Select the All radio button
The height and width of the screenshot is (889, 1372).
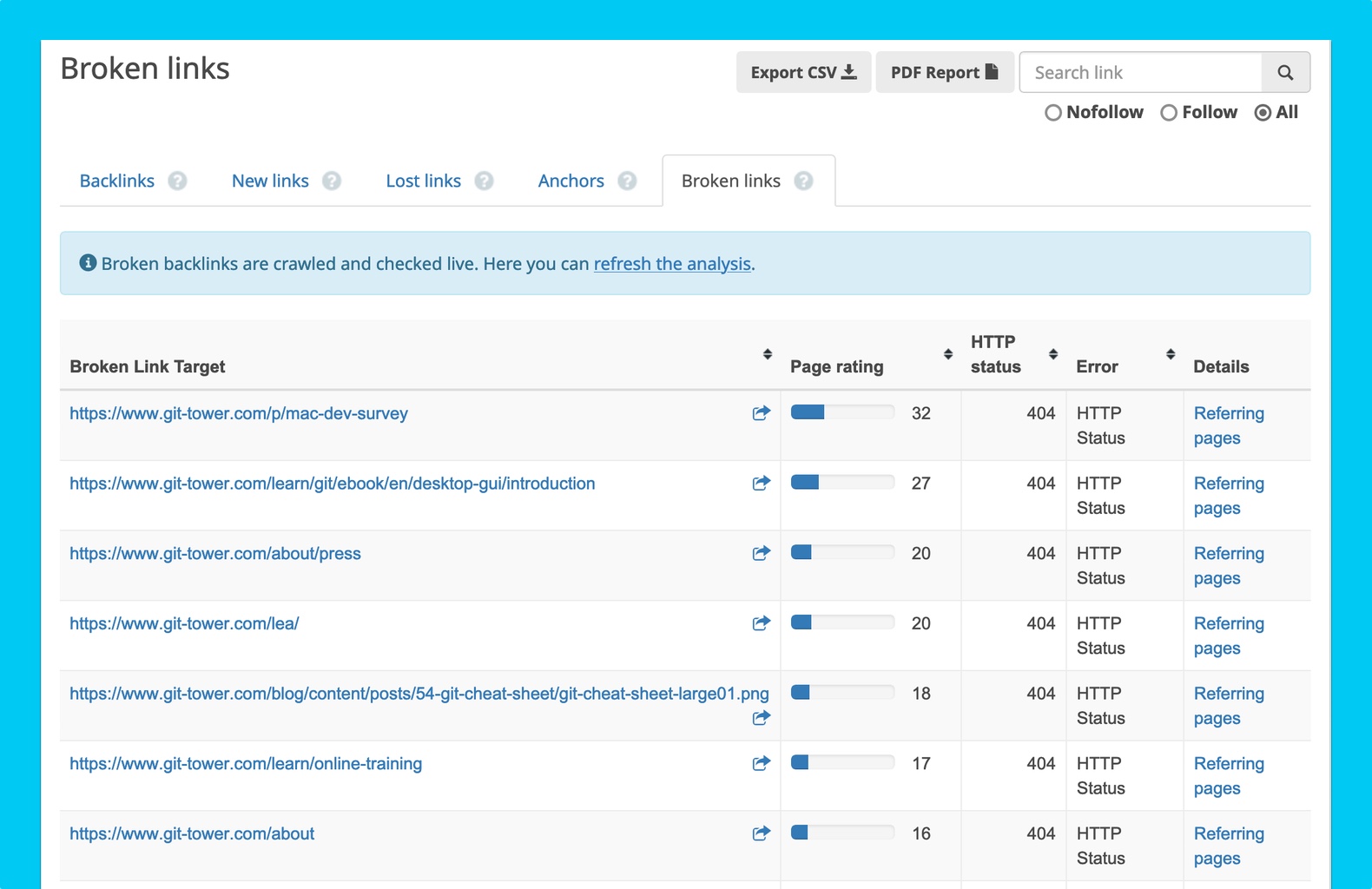pyautogui.click(x=1263, y=113)
